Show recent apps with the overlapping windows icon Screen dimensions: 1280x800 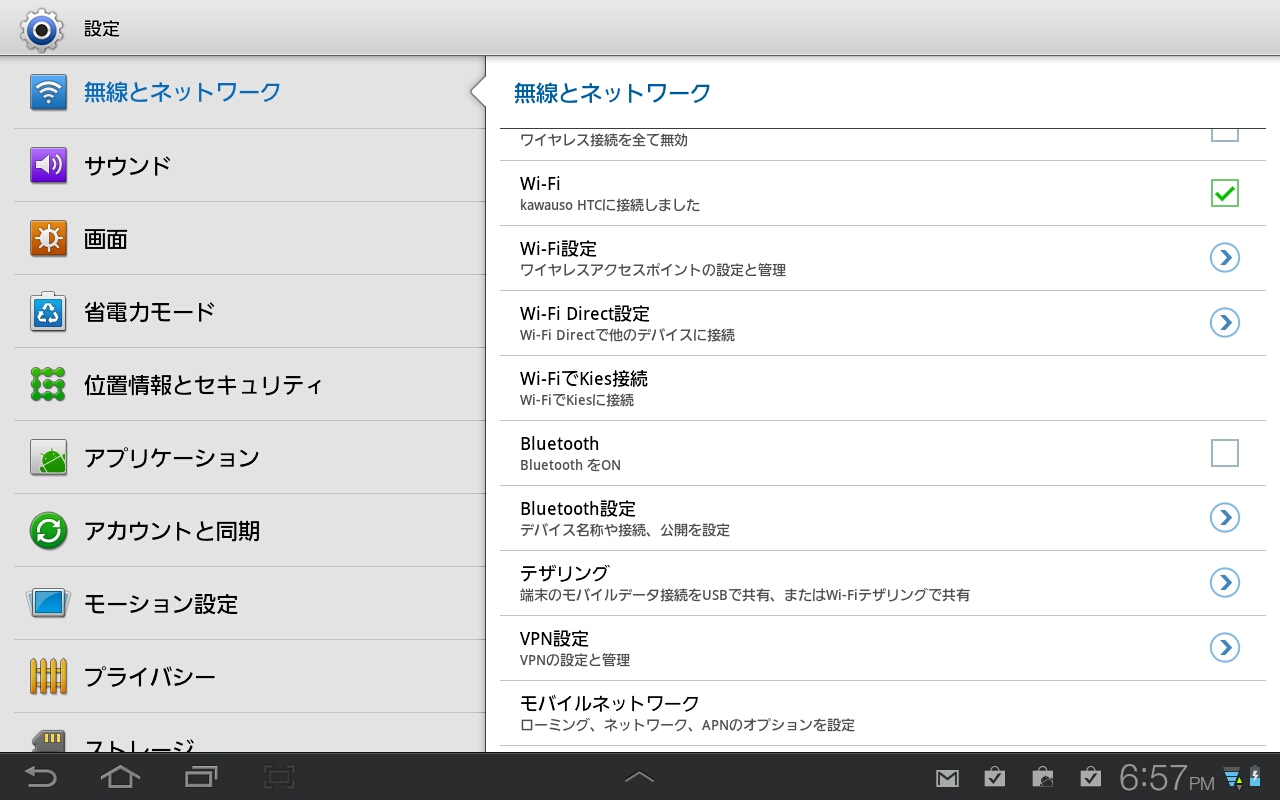pyautogui.click(x=201, y=777)
